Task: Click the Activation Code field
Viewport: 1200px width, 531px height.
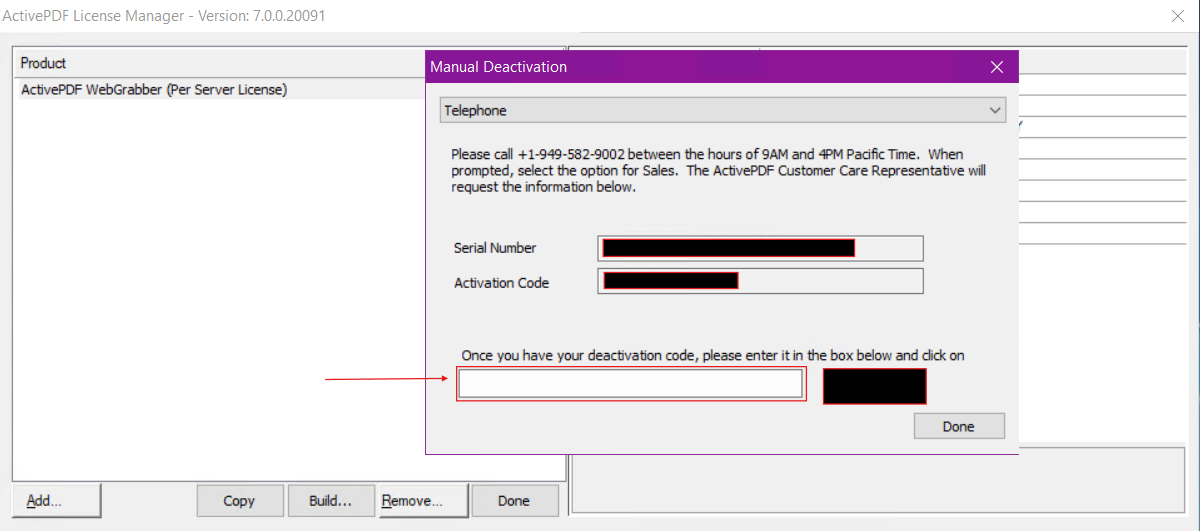Action: coord(761,281)
